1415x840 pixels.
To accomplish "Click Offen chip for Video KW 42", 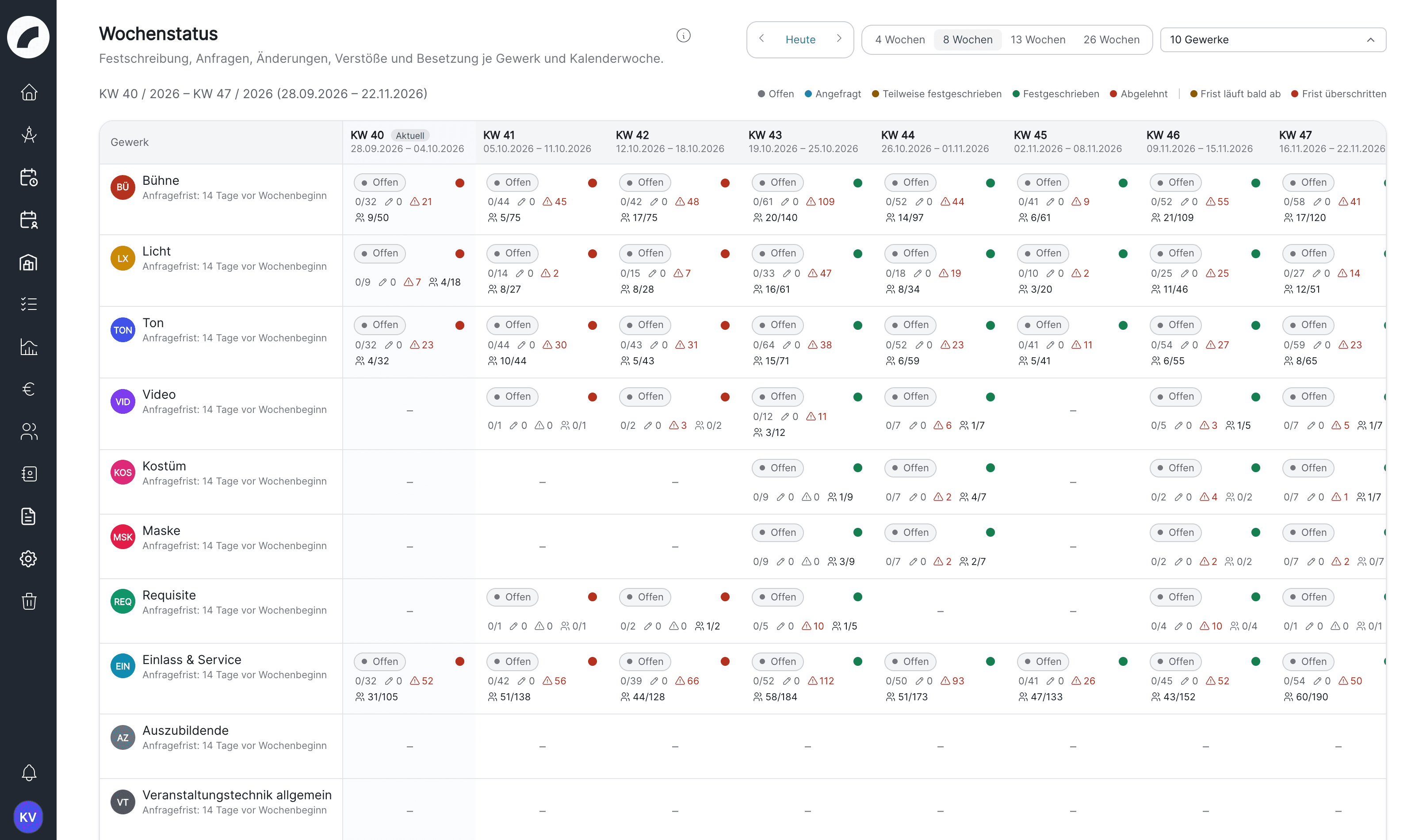I will (x=645, y=396).
